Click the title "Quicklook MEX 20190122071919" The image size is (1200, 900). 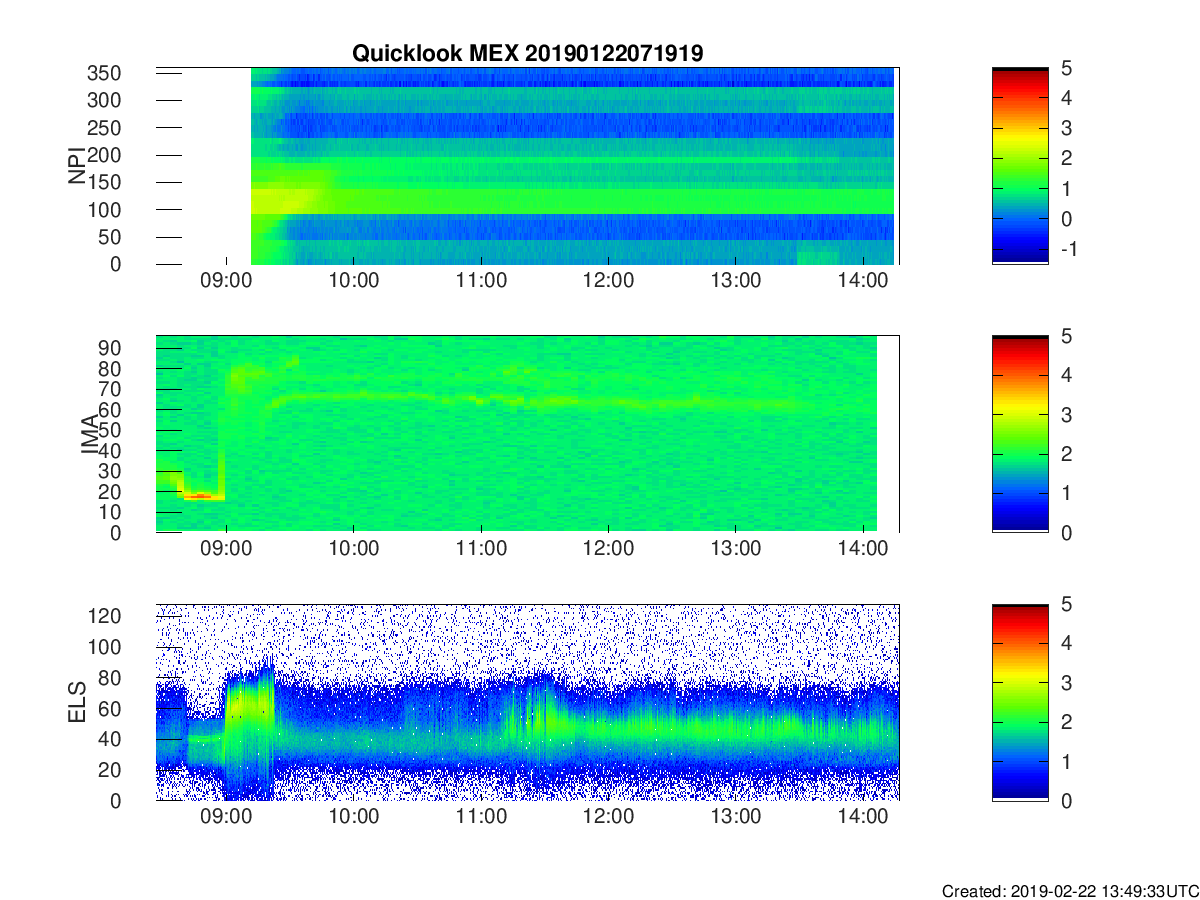[x=527, y=54]
